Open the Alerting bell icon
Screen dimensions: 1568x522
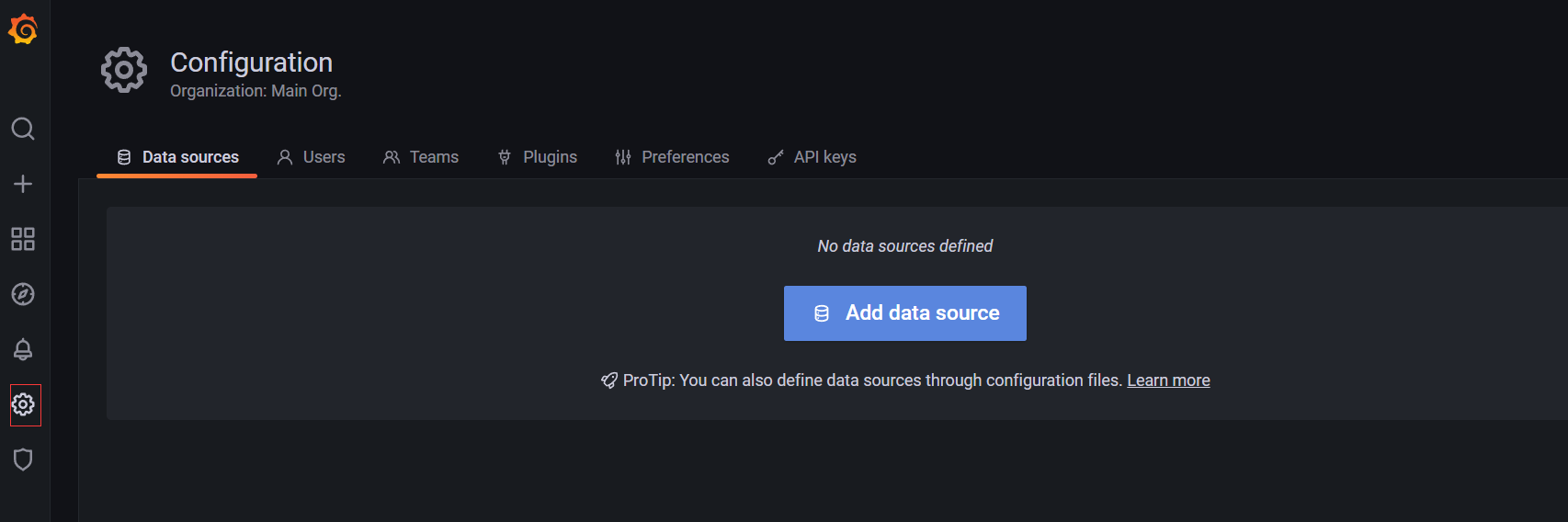tap(23, 349)
